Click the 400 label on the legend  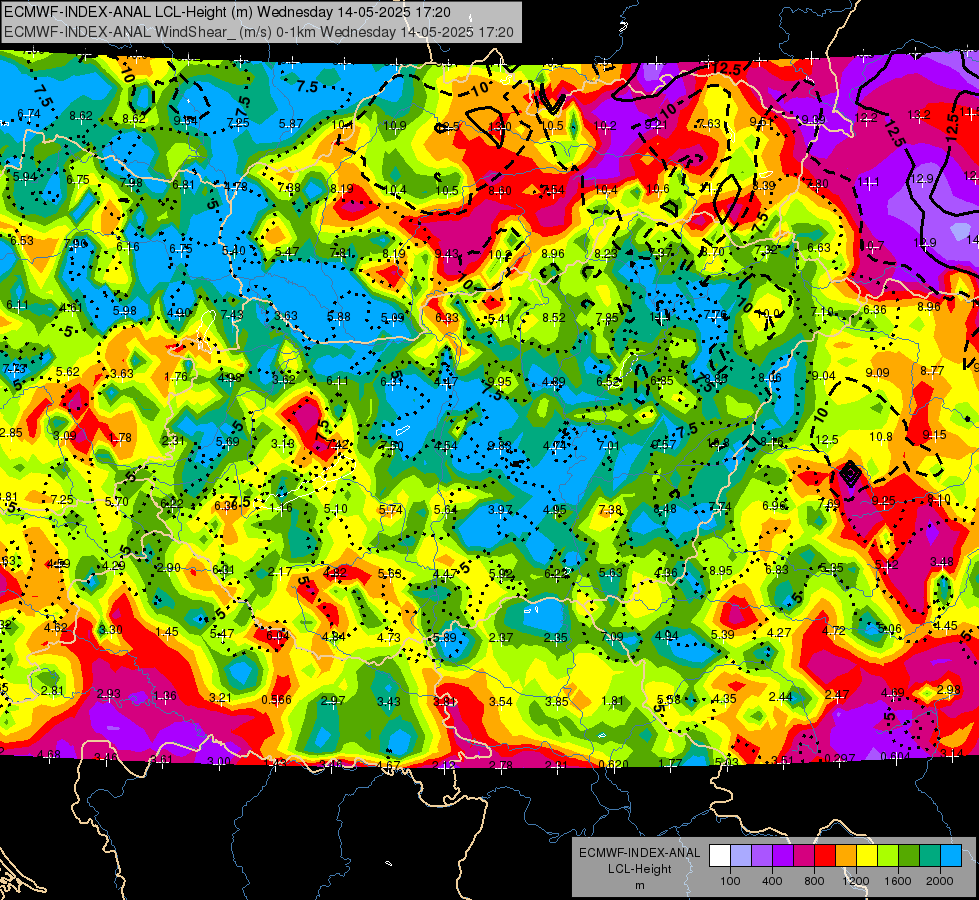pyautogui.click(x=772, y=881)
